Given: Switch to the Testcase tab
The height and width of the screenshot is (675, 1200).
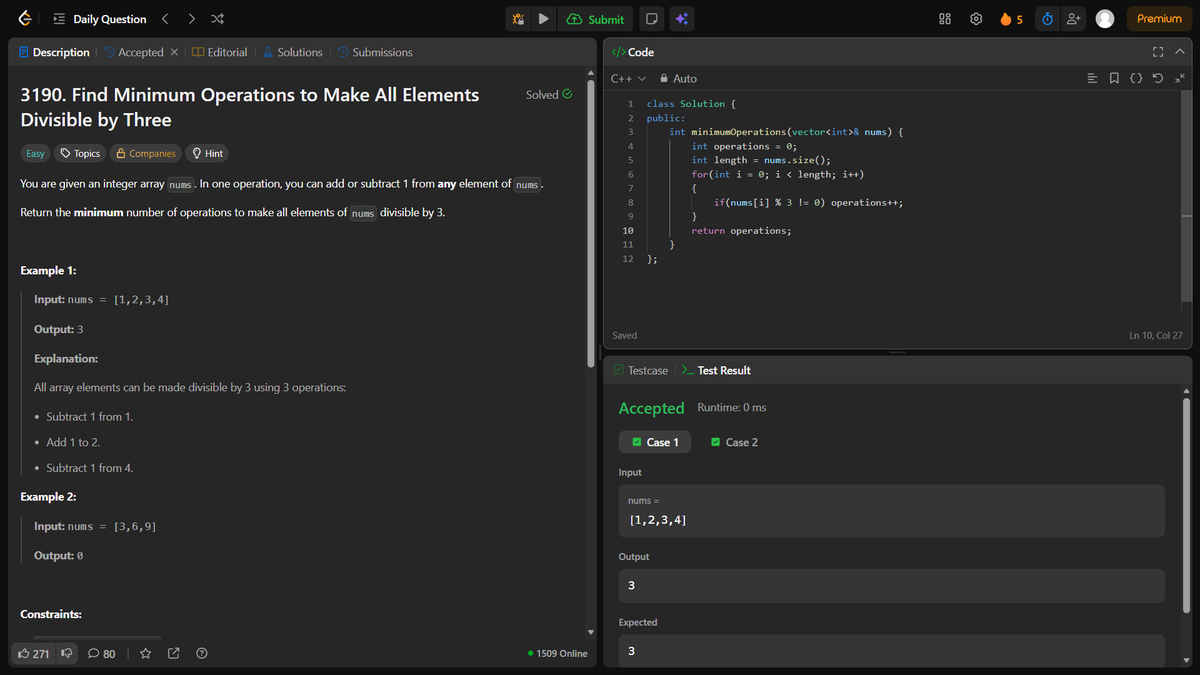Looking at the screenshot, I should [x=640, y=370].
